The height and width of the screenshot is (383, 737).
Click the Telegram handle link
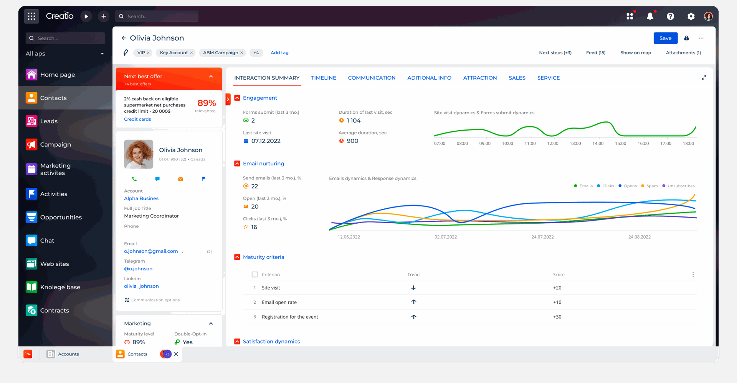138,269
